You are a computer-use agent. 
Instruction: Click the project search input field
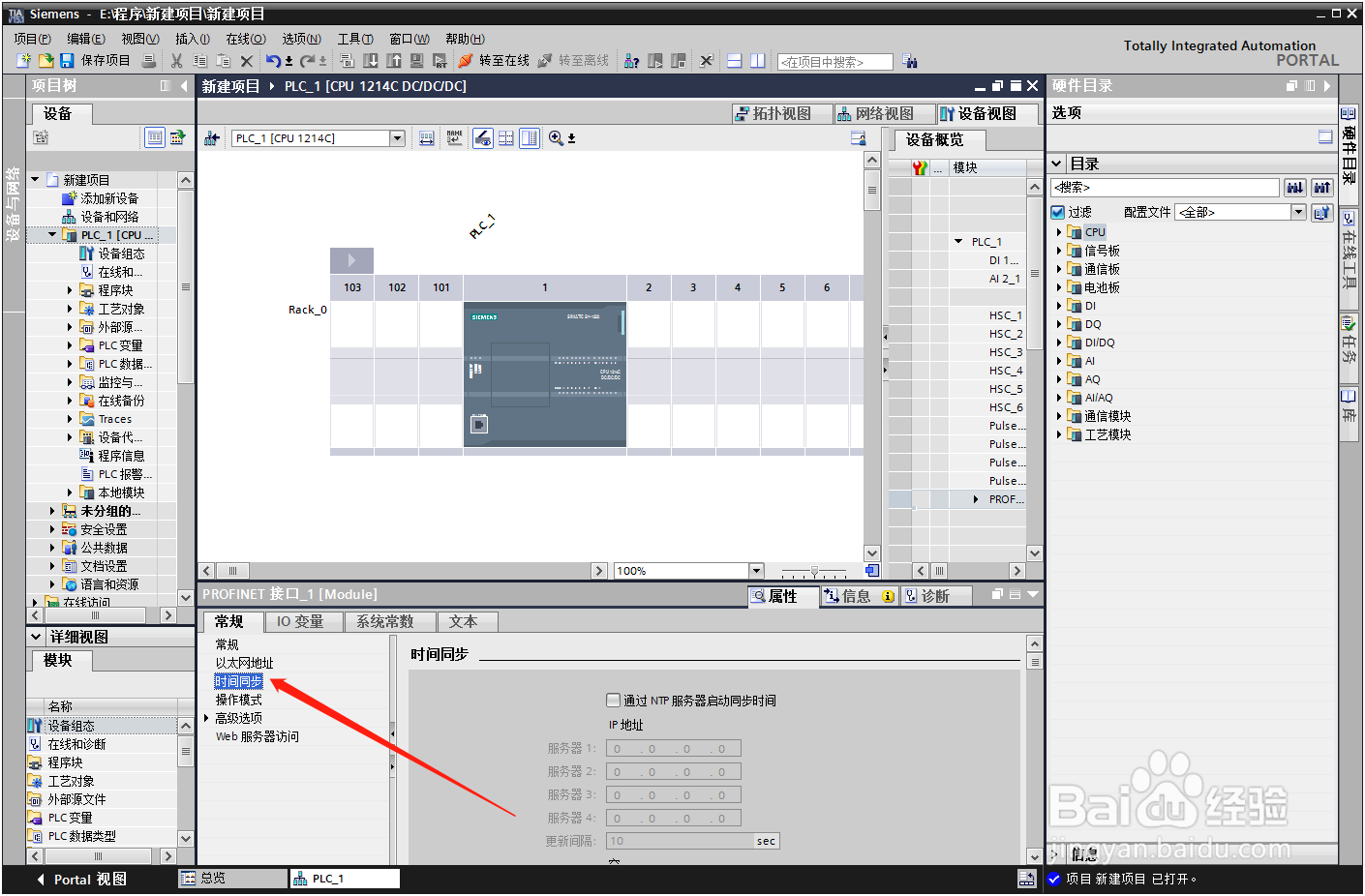tap(834, 62)
